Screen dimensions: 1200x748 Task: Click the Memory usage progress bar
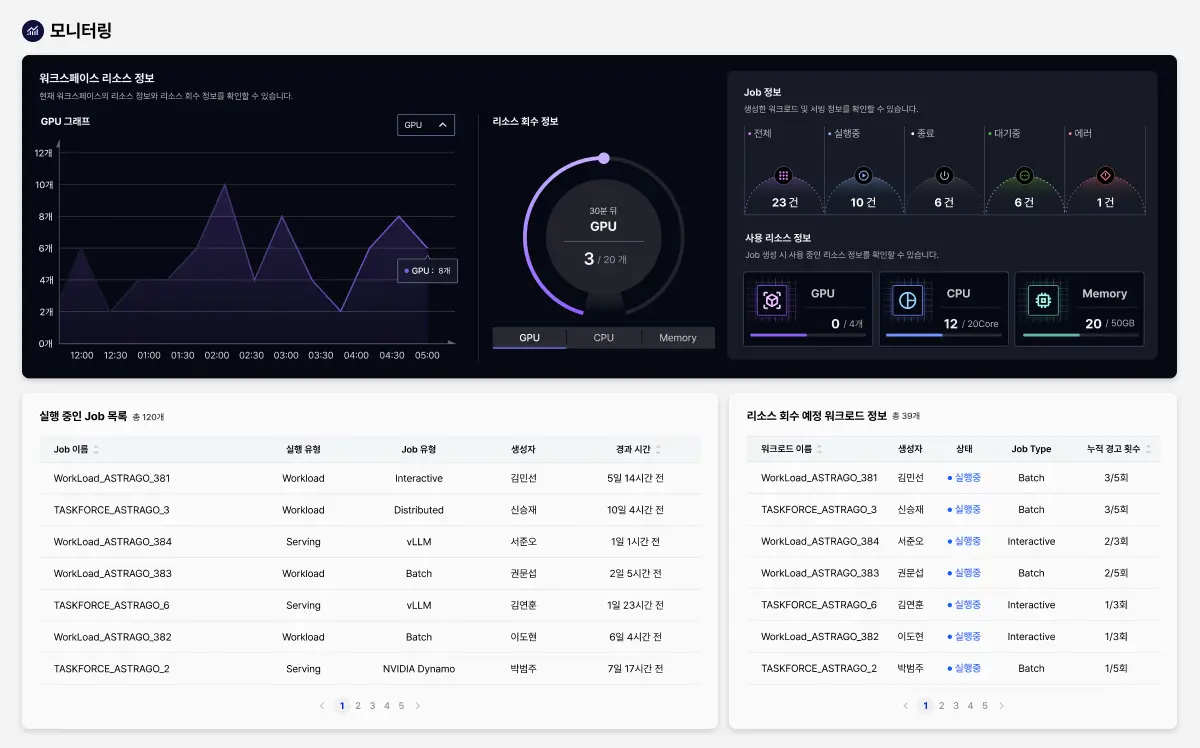tap(1080, 335)
